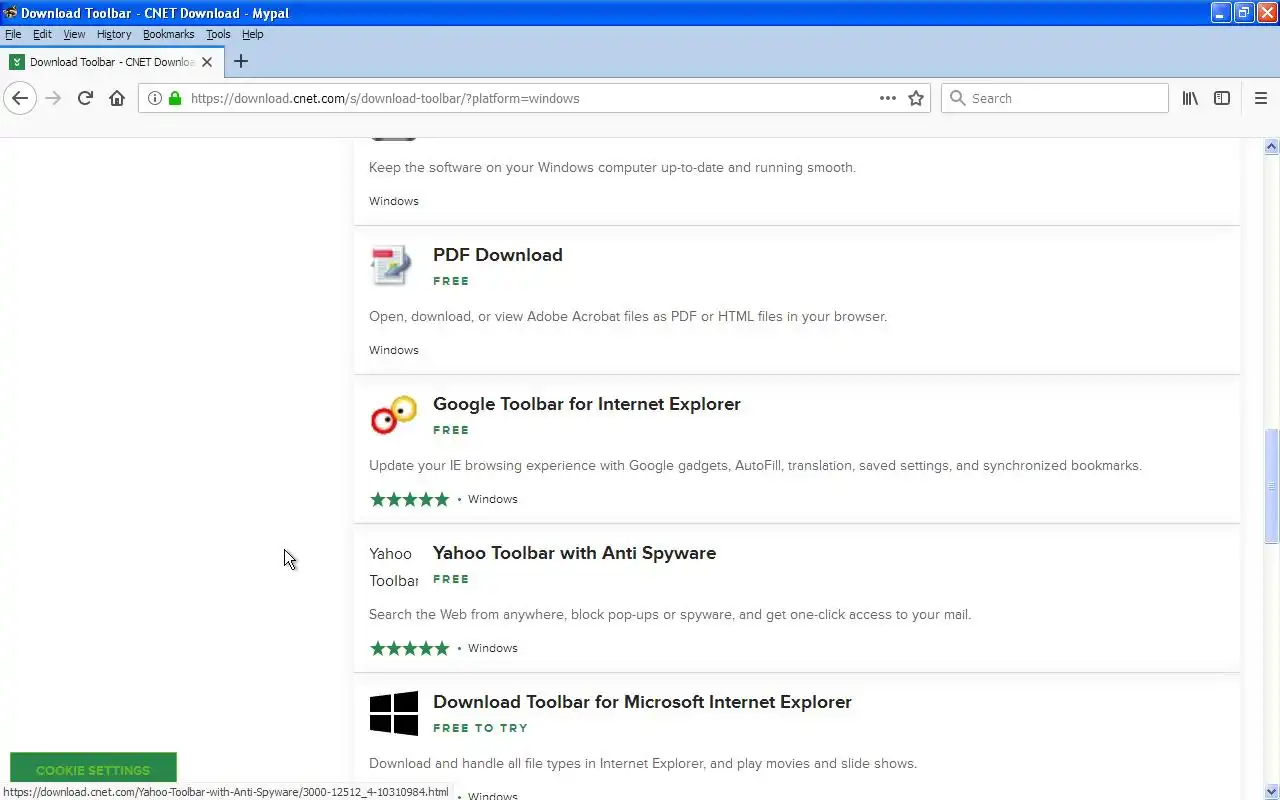The width and height of the screenshot is (1280, 800).
Task: Click the page scrollbar down arrow
Action: [1271, 791]
